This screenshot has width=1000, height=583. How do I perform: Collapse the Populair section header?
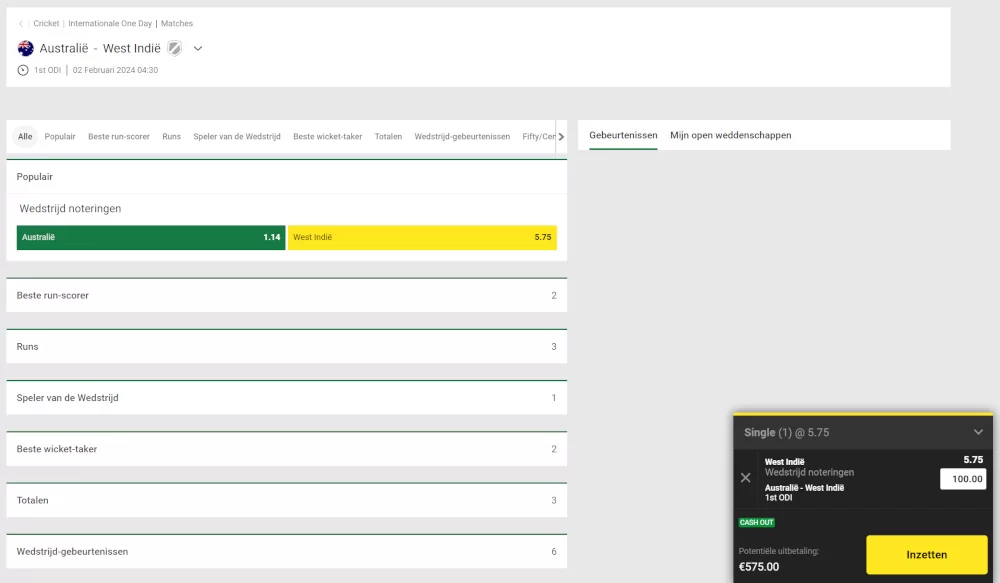(286, 177)
